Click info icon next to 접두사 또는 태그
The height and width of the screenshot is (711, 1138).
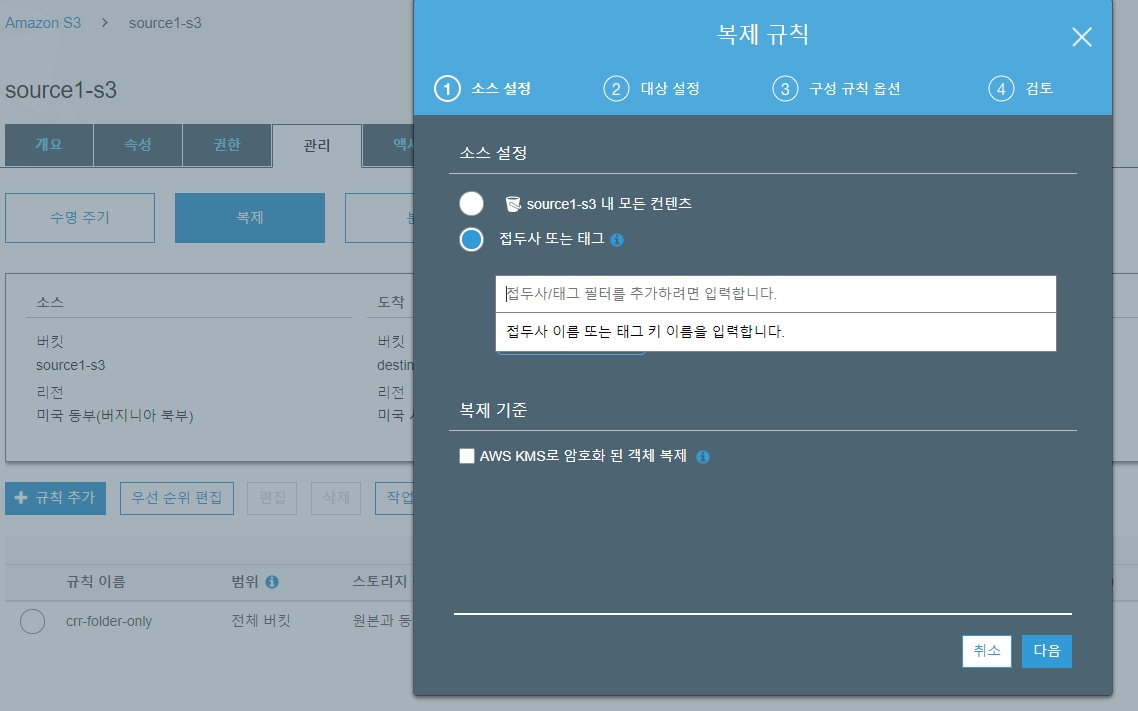pos(617,239)
